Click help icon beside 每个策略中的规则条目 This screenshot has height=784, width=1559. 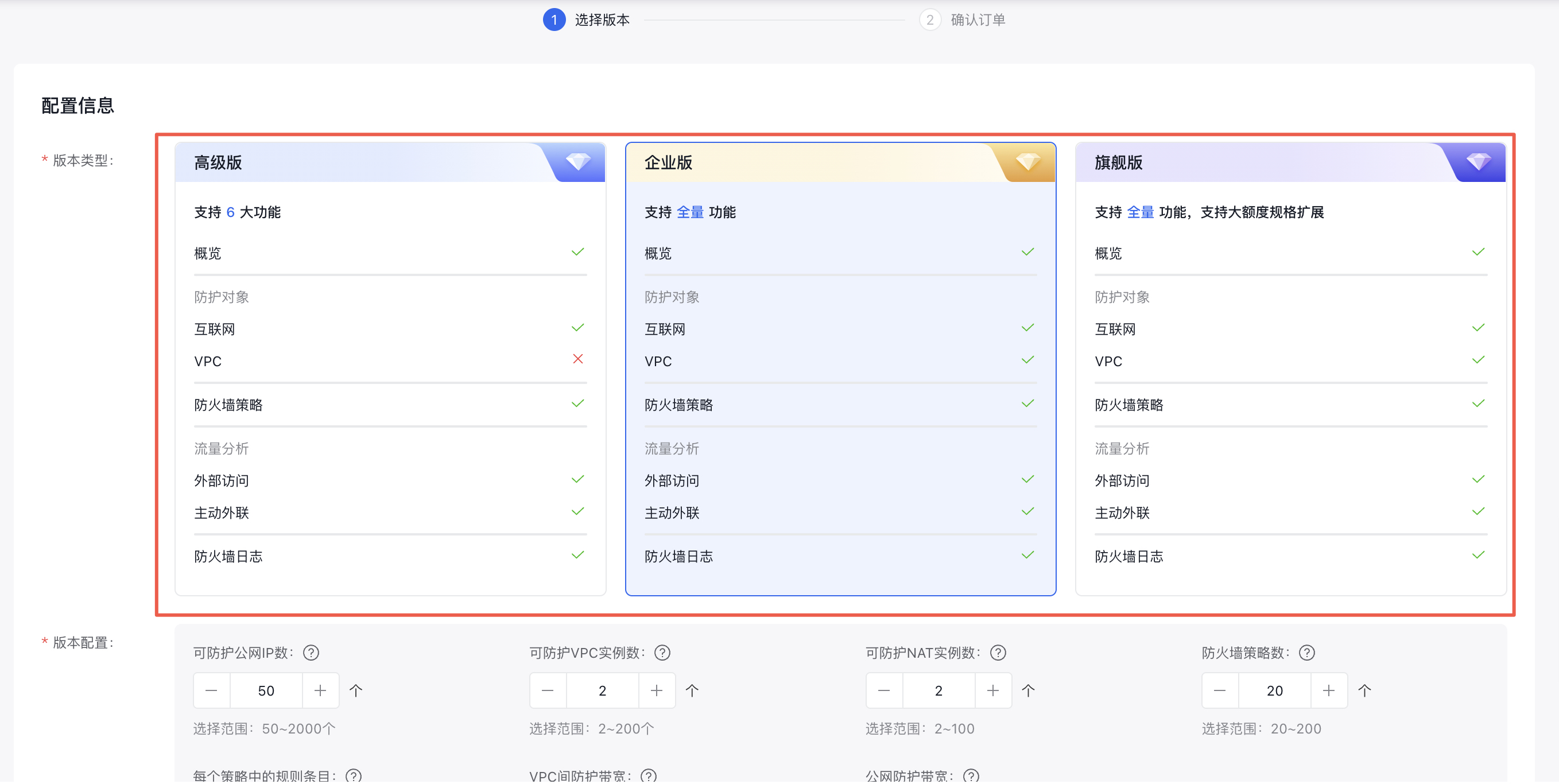[354, 775]
